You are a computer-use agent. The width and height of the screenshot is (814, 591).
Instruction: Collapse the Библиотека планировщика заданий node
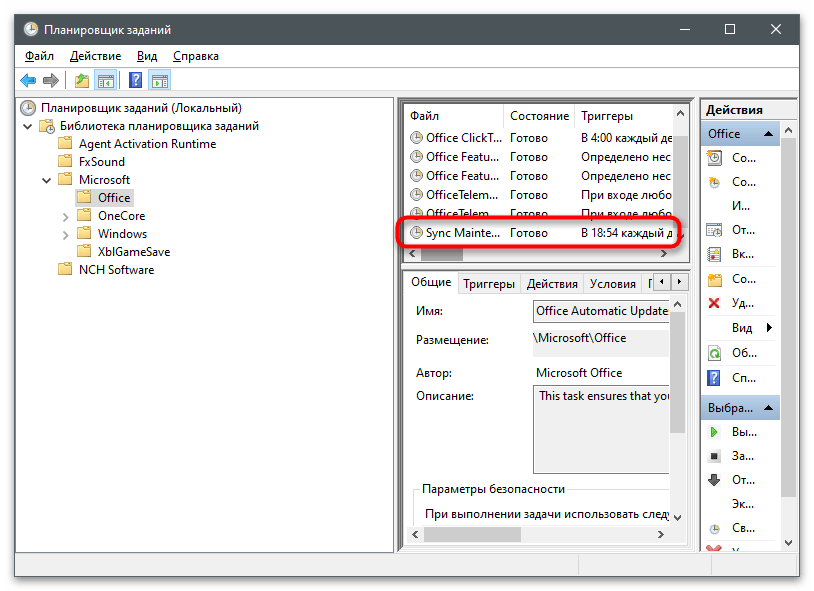coord(28,126)
